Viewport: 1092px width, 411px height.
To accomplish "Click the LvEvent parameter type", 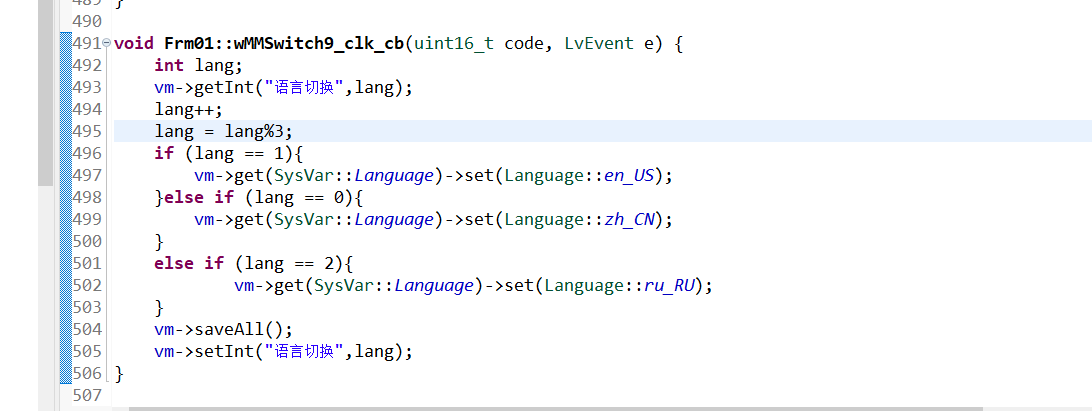I will tap(600, 43).
